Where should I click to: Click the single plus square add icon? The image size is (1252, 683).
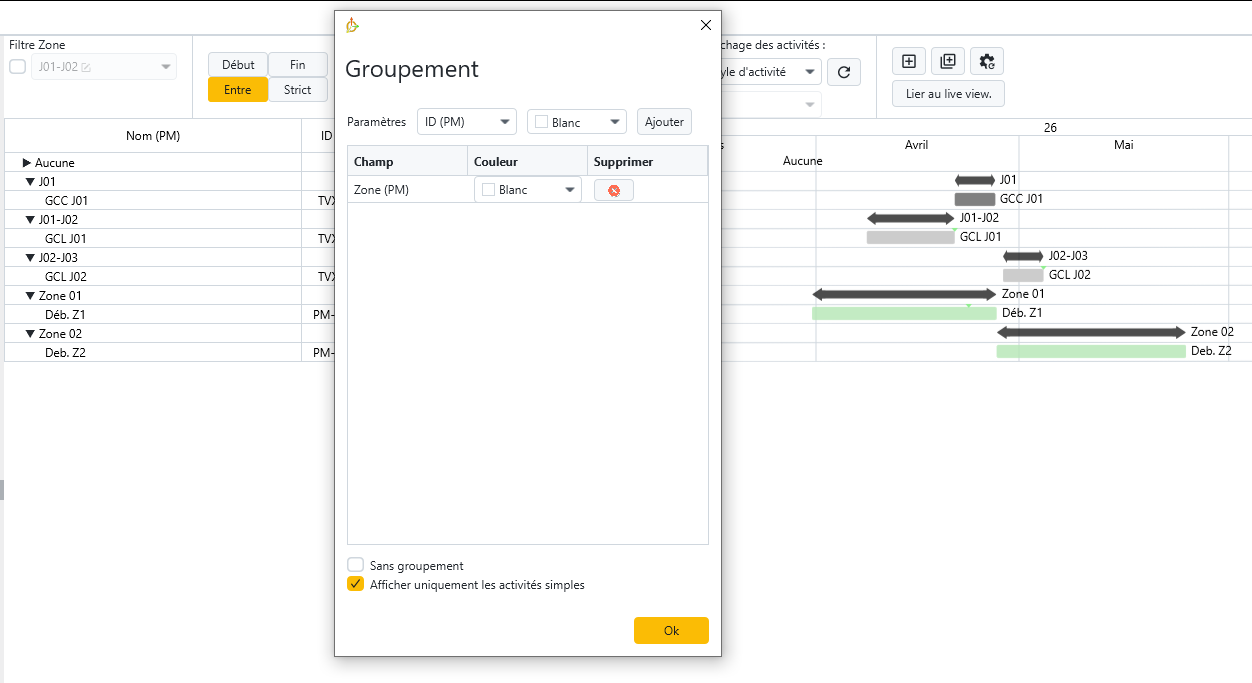(909, 61)
